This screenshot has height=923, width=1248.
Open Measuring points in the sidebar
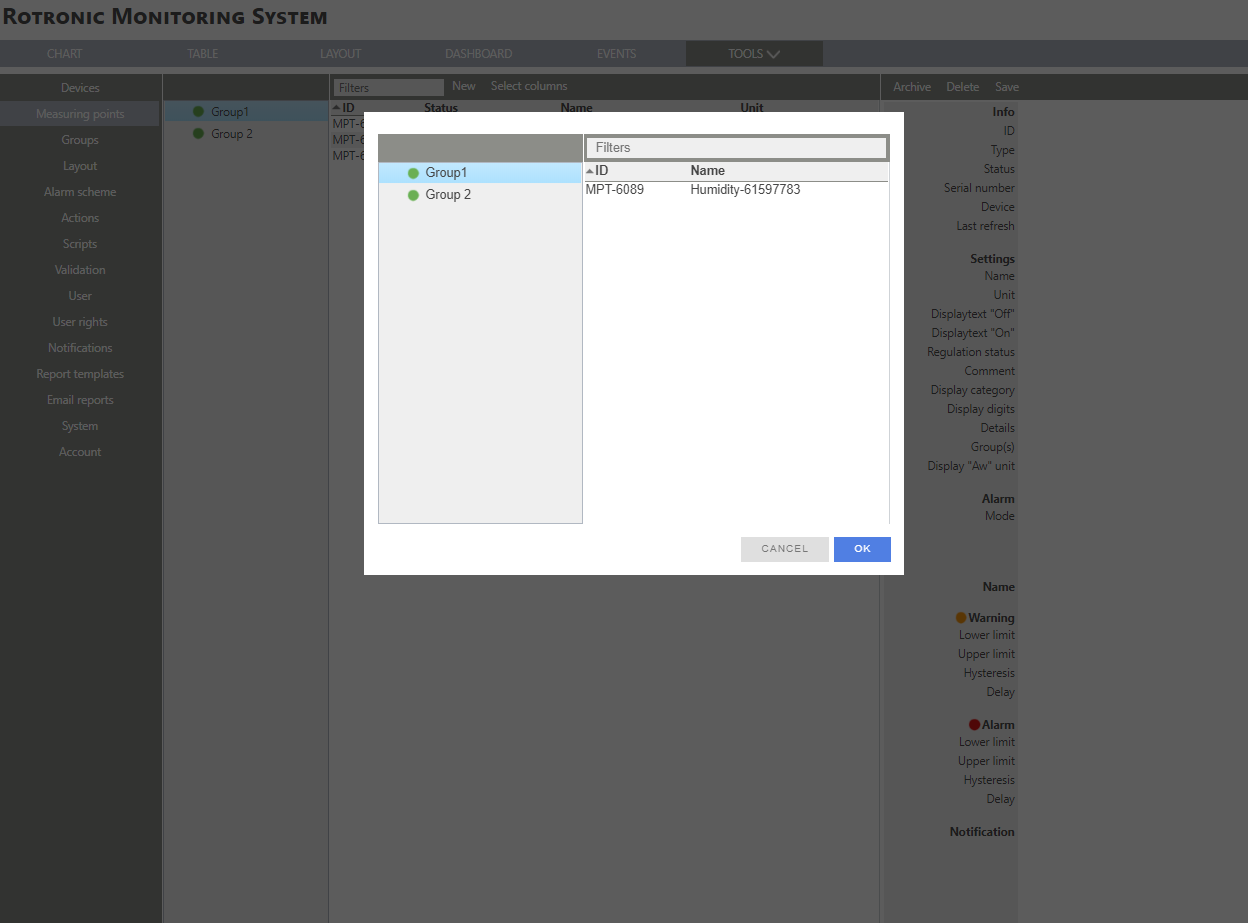80,114
